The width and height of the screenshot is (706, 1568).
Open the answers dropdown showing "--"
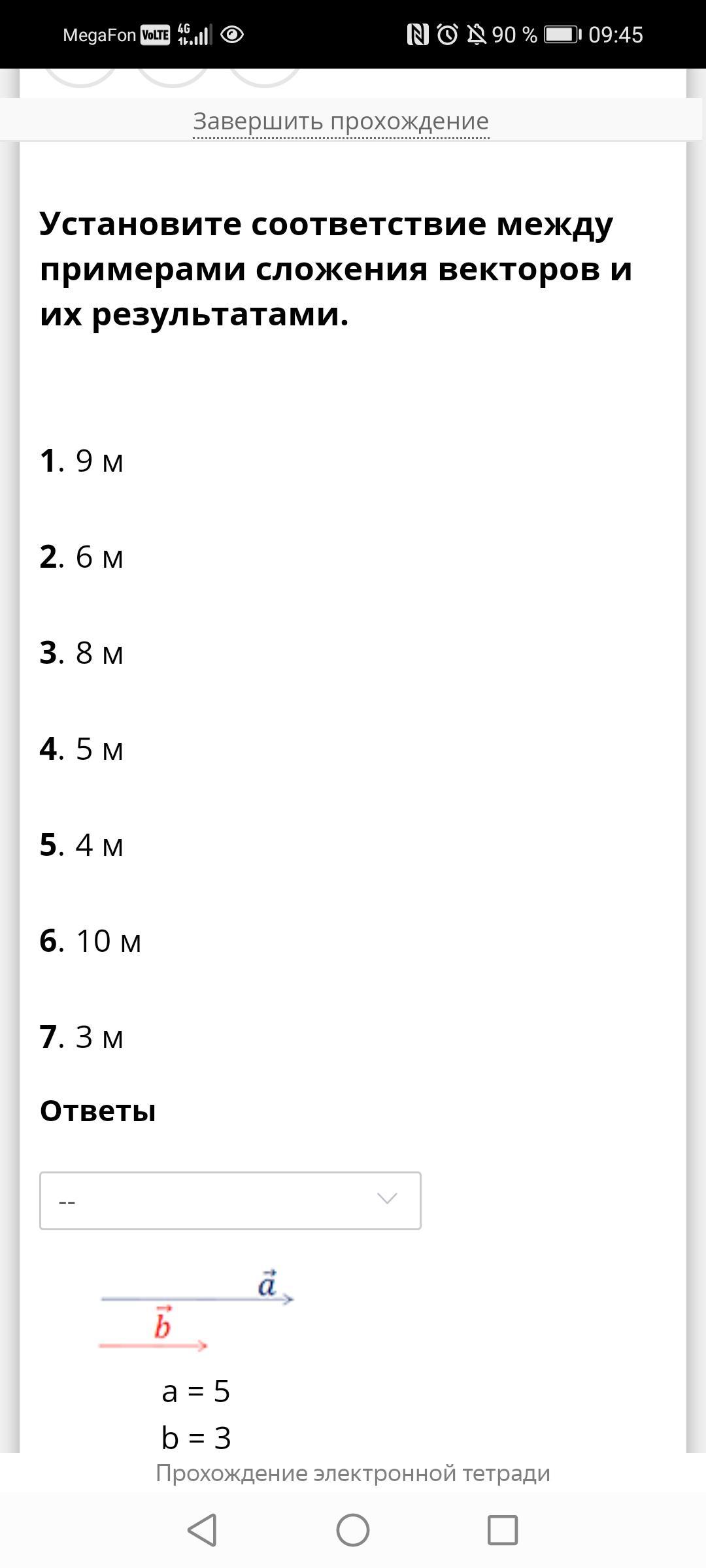pyautogui.click(x=216, y=1201)
